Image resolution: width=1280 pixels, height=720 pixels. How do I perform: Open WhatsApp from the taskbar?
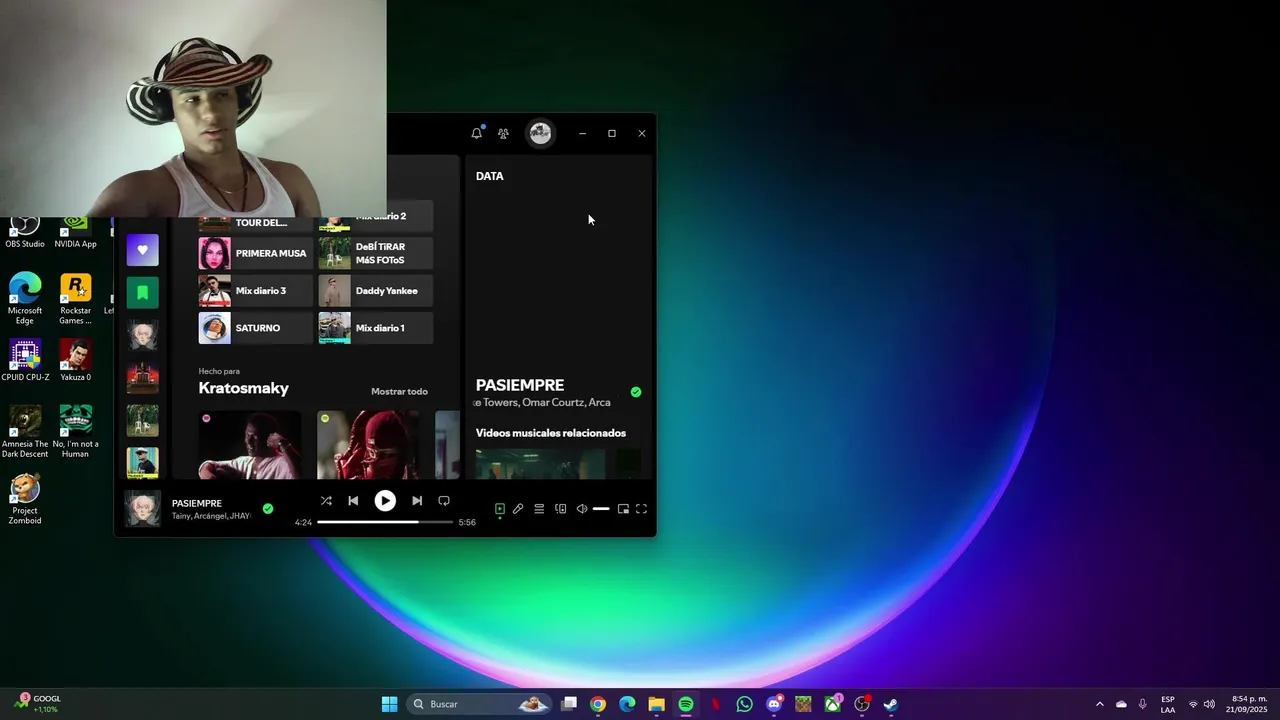click(744, 704)
